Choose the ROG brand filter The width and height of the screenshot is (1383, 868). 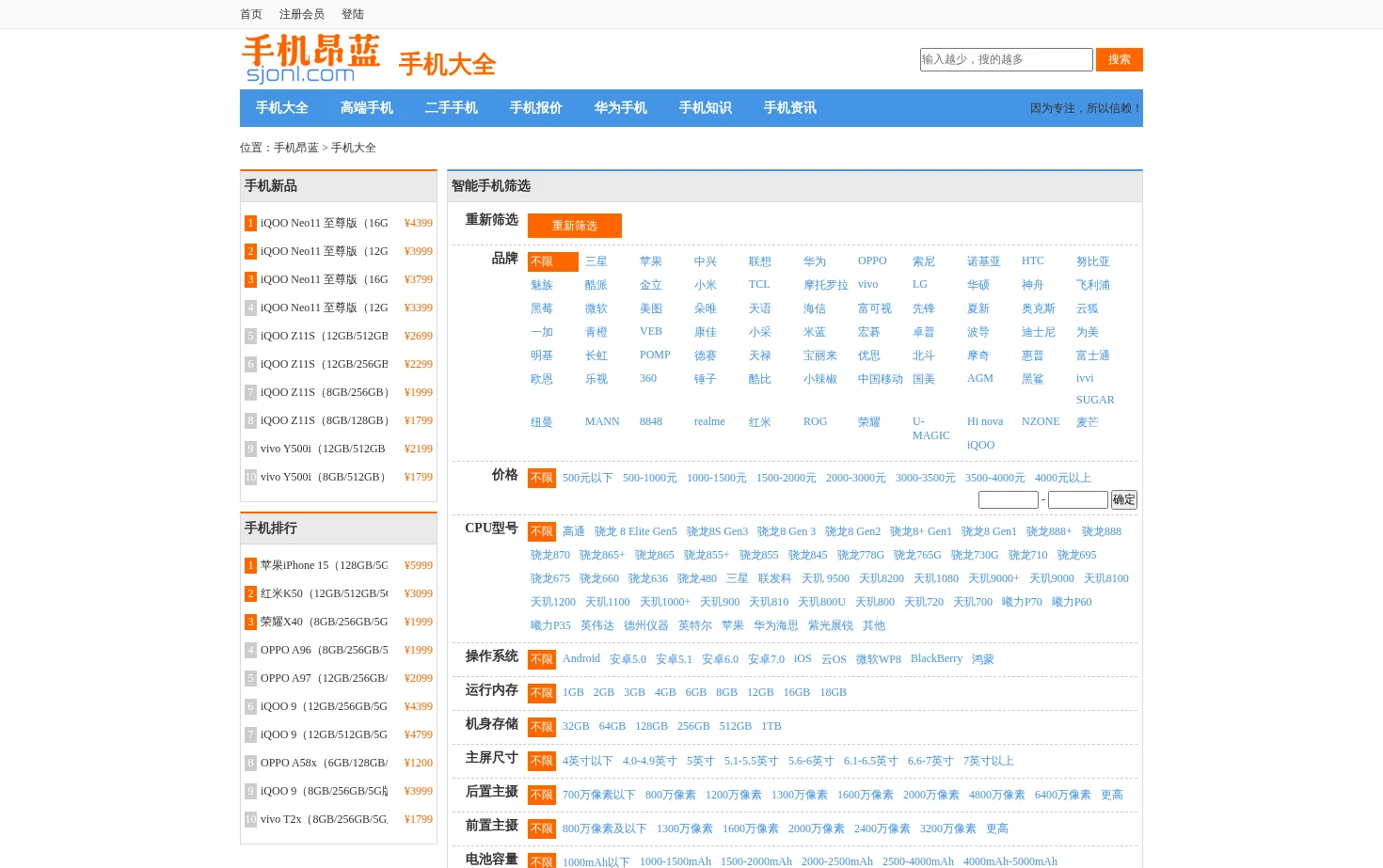tap(816, 421)
